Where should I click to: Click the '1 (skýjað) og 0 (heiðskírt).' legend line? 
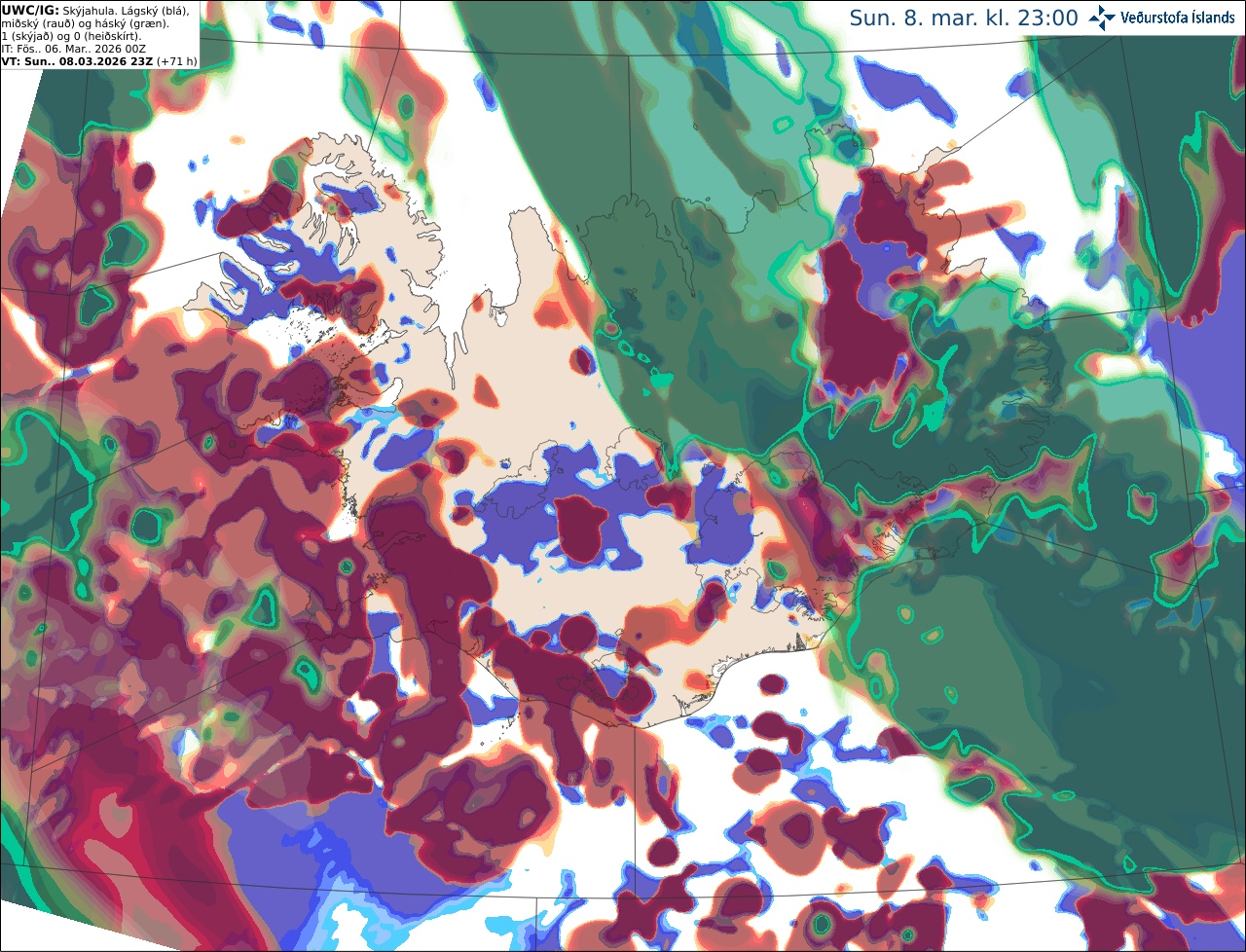(71, 36)
